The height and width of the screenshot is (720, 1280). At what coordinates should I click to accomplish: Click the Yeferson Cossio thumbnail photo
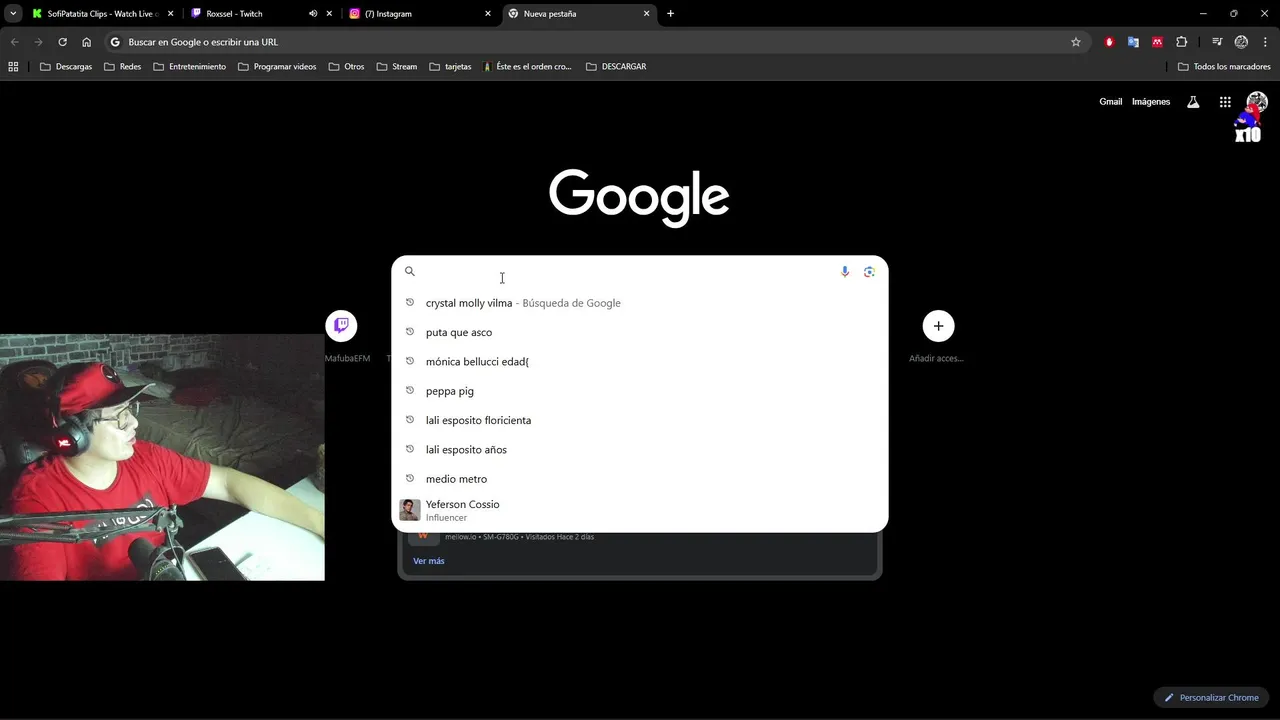click(x=410, y=510)
